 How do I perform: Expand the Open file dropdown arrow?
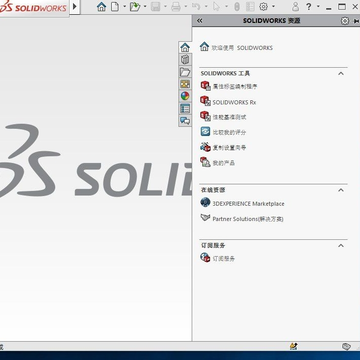145,6
